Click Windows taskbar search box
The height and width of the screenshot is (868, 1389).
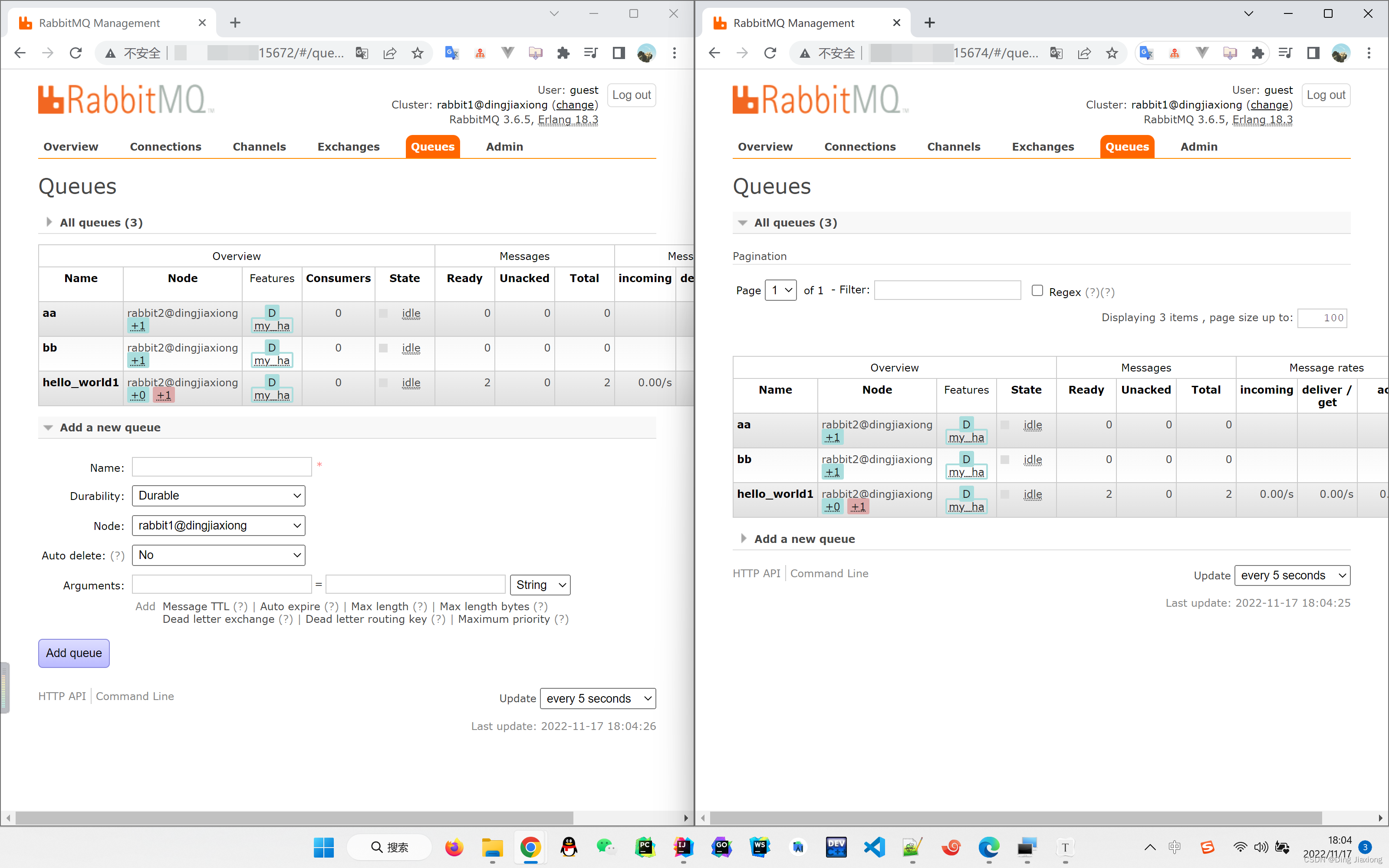coord(389,847)
